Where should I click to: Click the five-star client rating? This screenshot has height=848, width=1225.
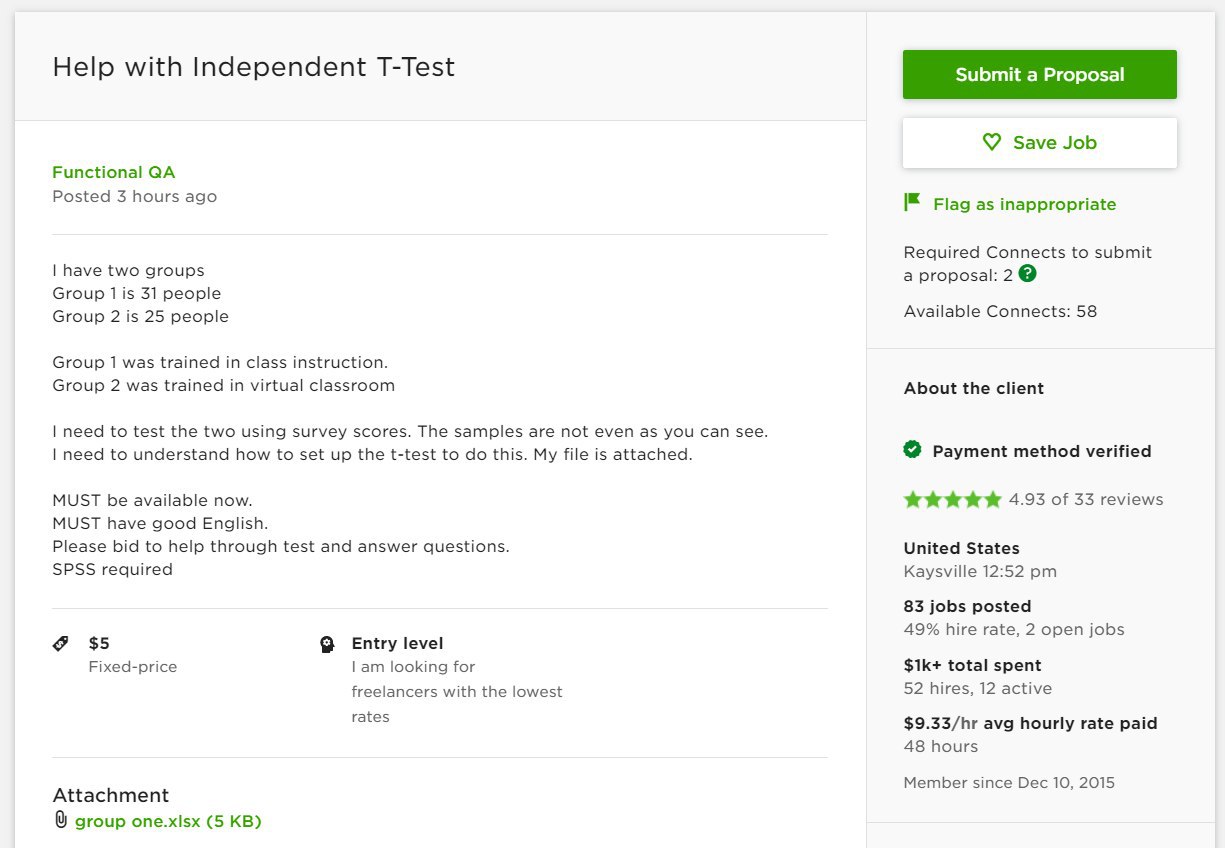point(952,499)
